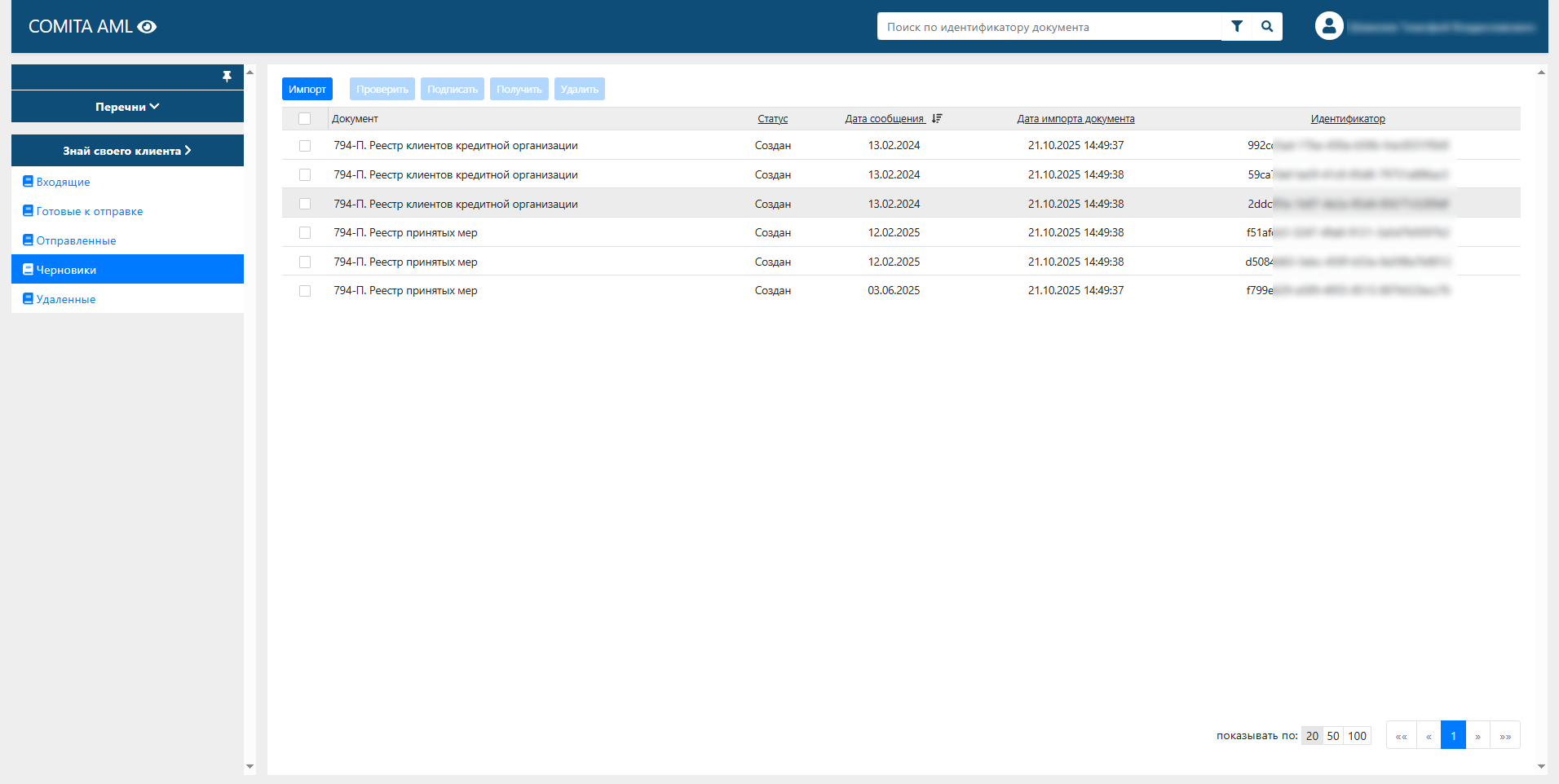
Task: Click the book icon next to Входящие
Action: click(x=28, y=182)
